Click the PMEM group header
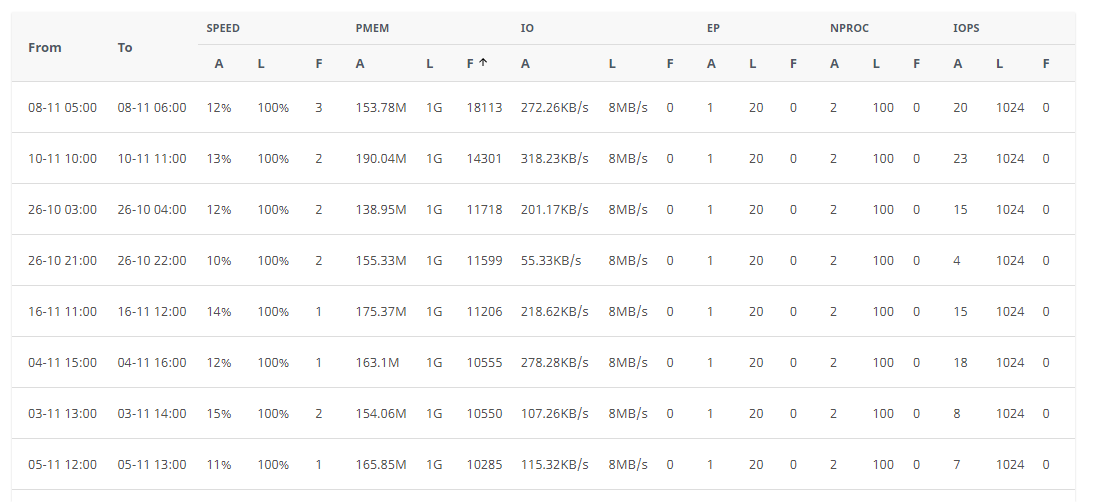Image resolution: width=1095 pixels, height=502 pixels. click(x=372, y=28)
